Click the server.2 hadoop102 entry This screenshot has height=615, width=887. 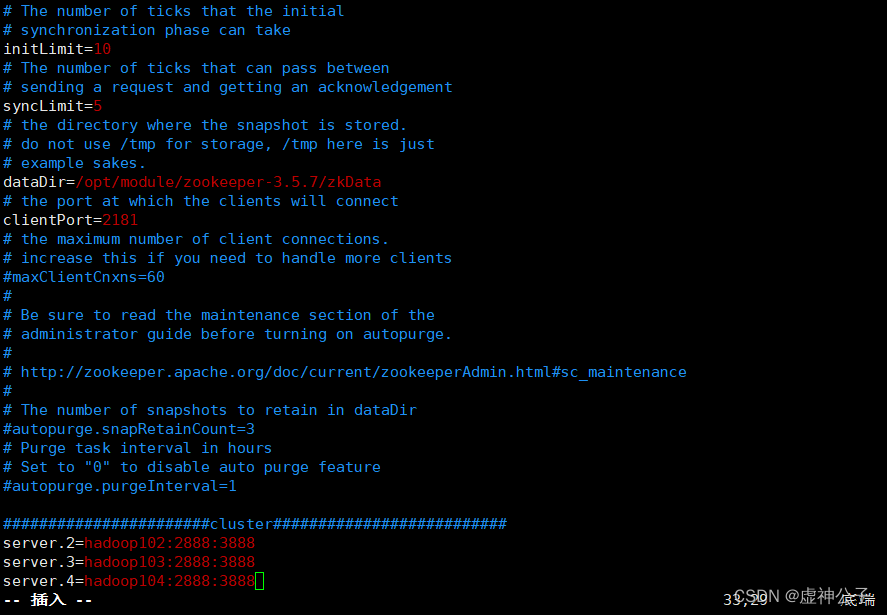pos(129,543)
